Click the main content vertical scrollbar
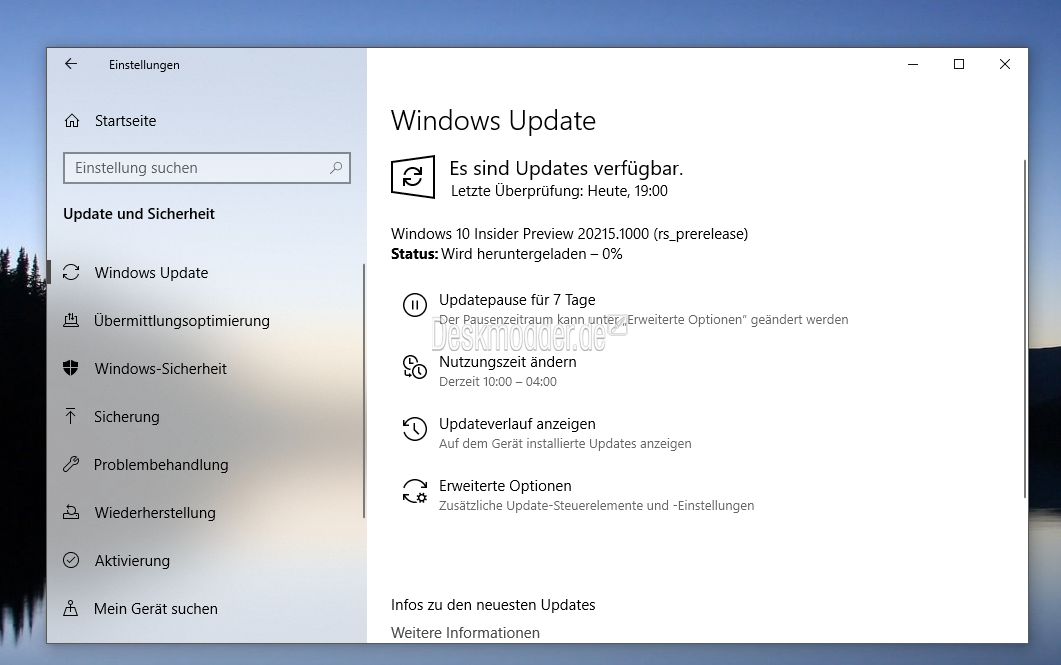1061x665 pixels. [1024, 329]
